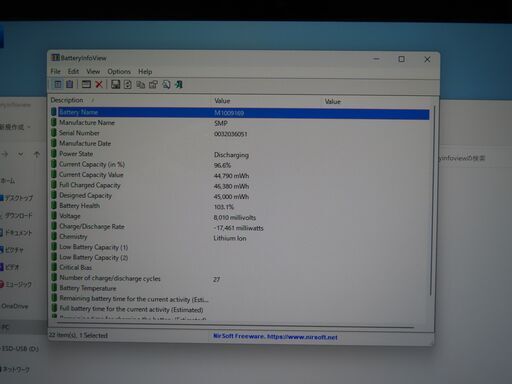Click the battery icon of Low Battery Capacity (2)
The width and height of the screenshot is (512, 384).
click(54, 257)
